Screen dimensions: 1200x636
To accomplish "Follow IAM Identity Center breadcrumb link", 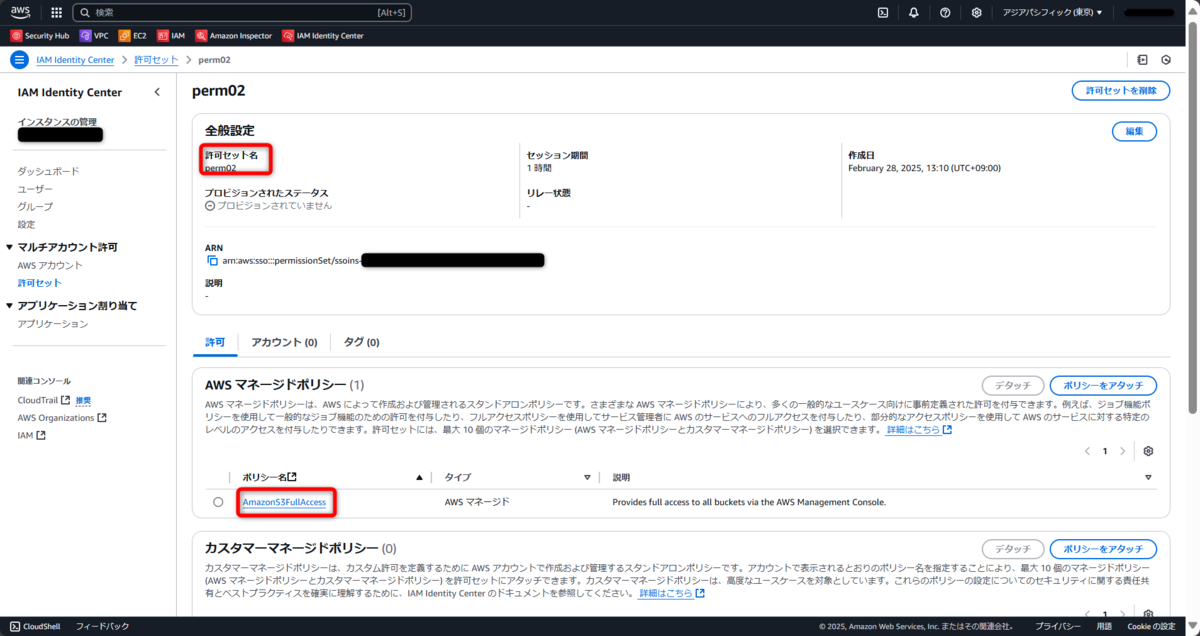I will 75,60.
